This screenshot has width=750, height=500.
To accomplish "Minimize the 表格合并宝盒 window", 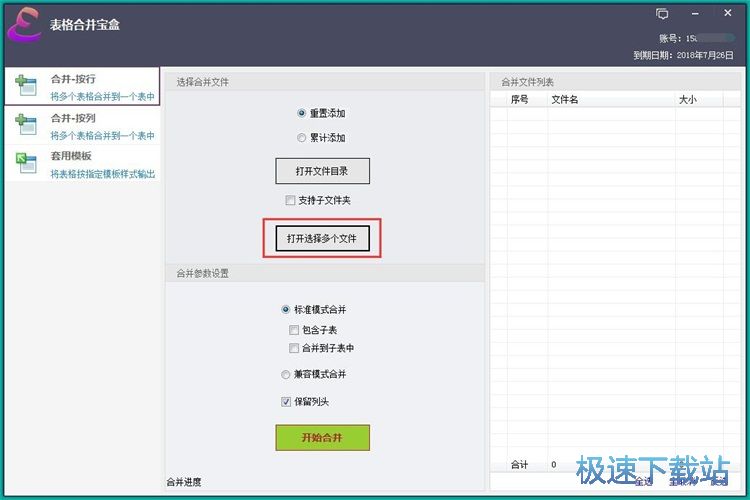I will pos(695,14).
